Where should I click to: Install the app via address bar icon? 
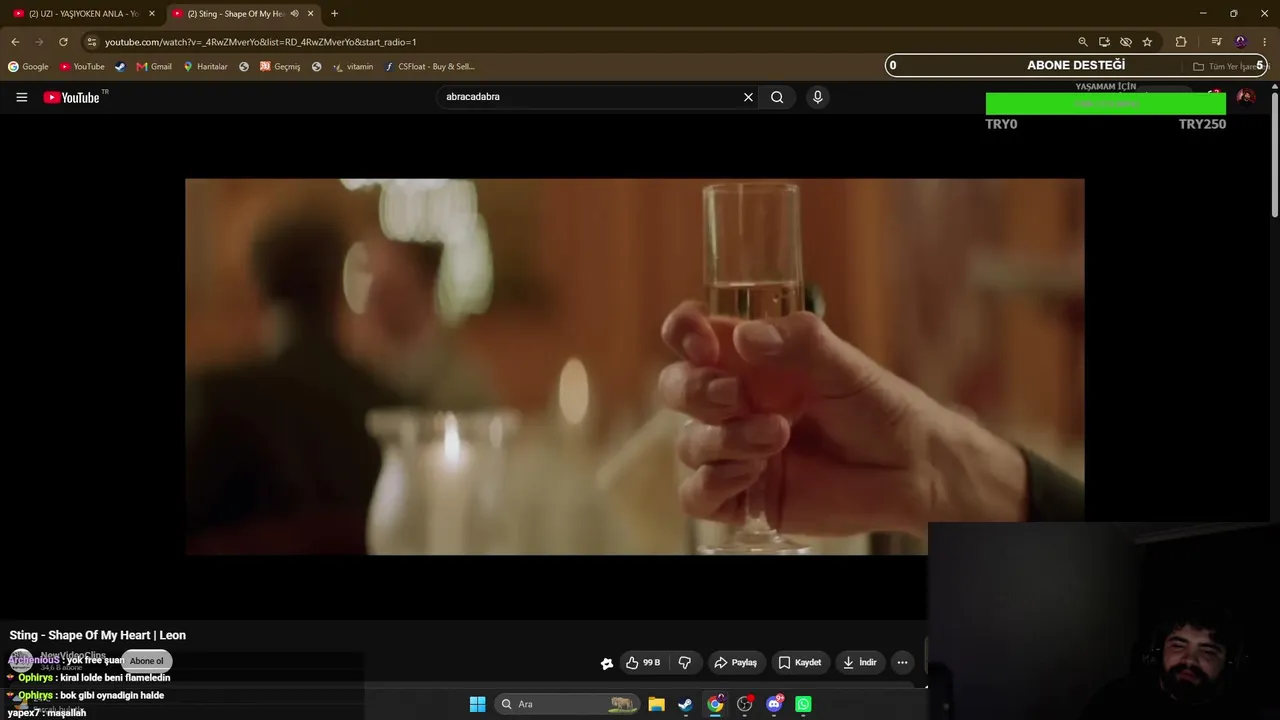click(1104, 42)
